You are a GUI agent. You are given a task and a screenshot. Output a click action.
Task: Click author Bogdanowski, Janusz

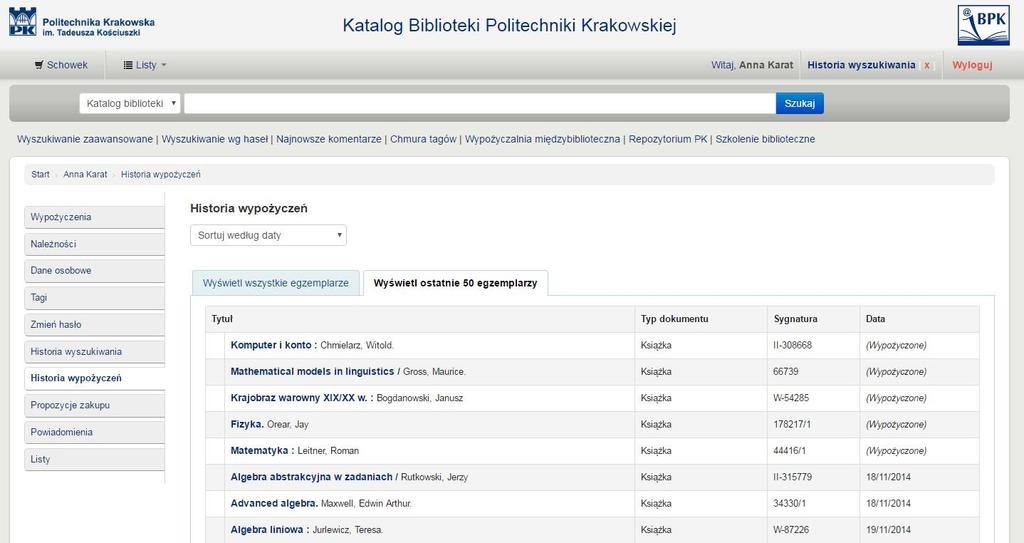coord(420,398)
